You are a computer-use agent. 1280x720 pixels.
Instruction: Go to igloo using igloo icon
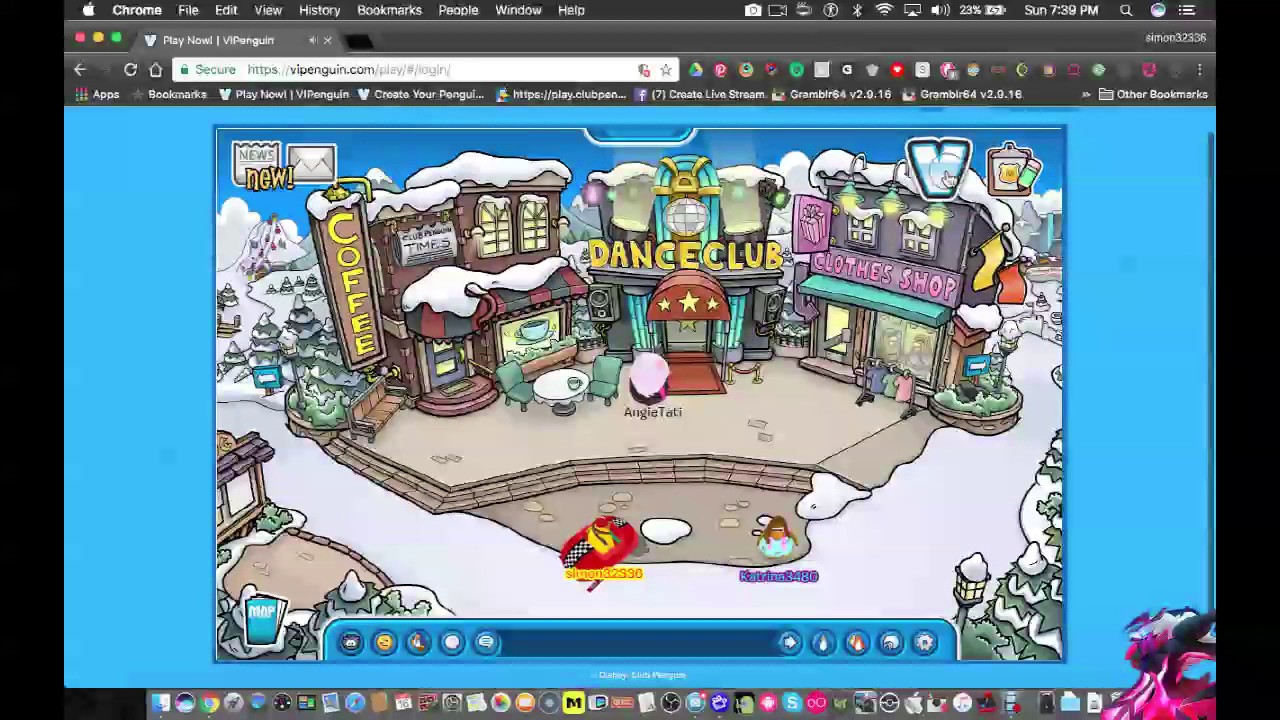(891, 642)
